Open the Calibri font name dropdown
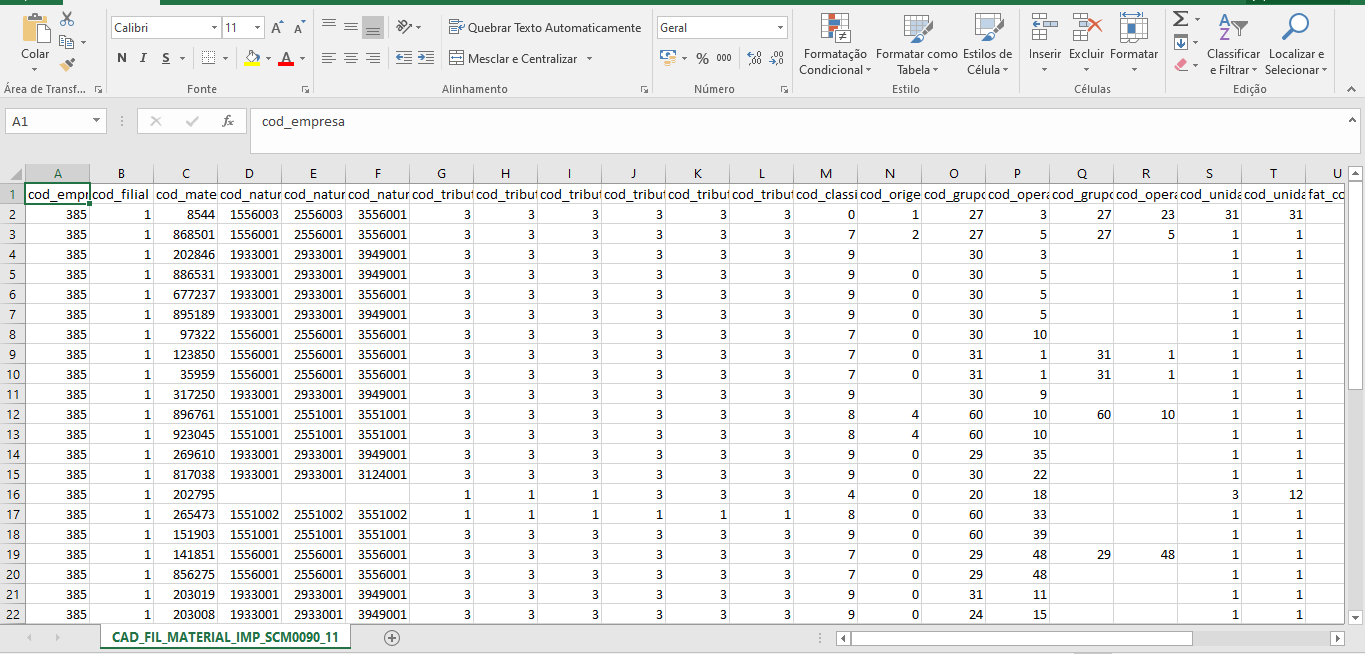The height and width of the screenshot is (654, 1365). tap(213, 28)
